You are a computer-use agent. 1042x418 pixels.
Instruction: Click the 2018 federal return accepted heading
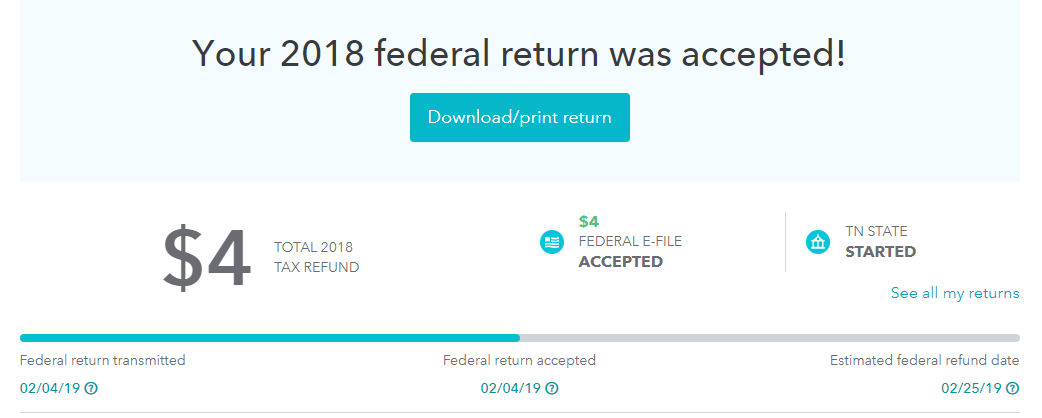pos(520,53)
